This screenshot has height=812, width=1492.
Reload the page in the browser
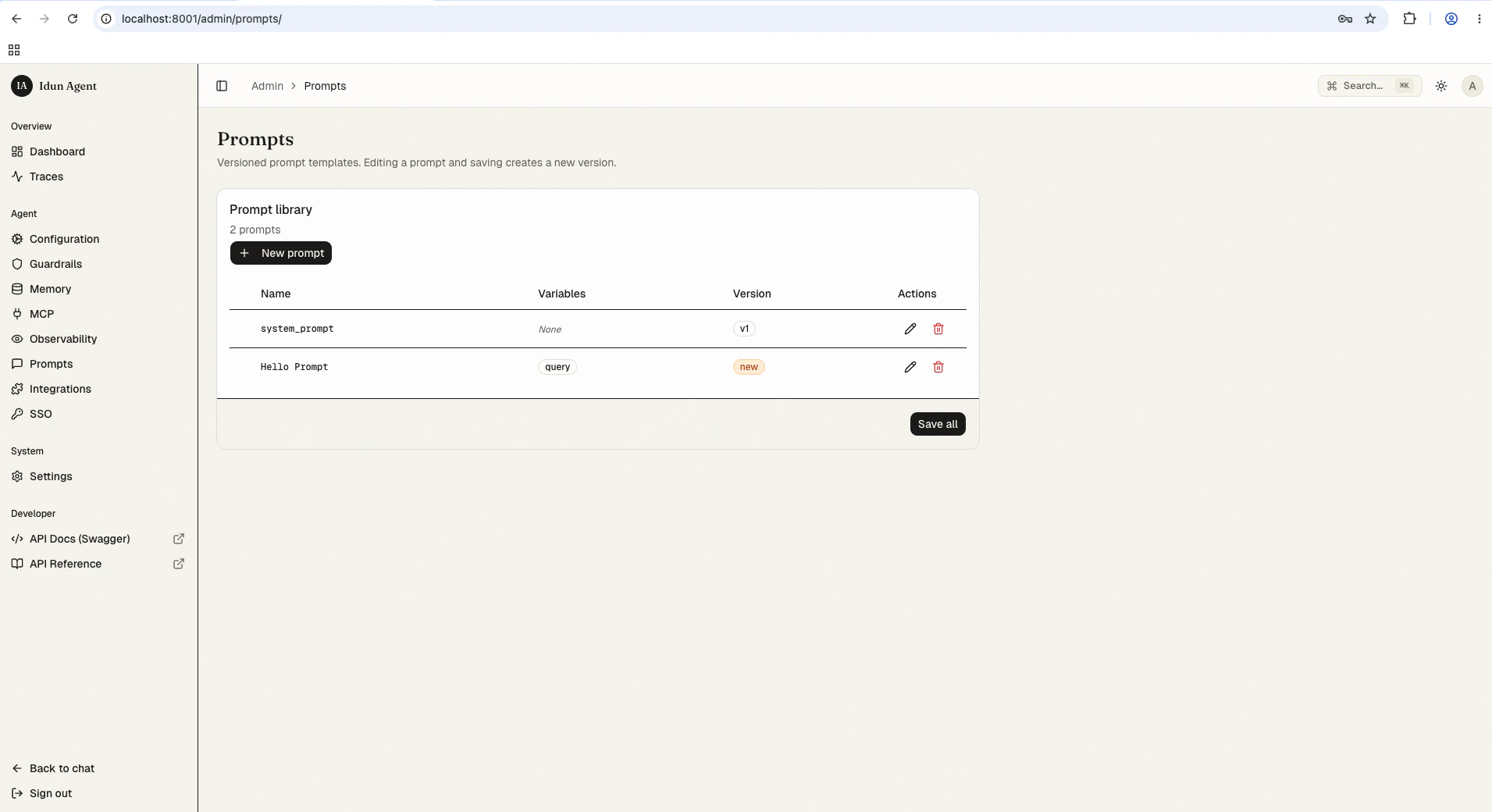tap(73, 19)
